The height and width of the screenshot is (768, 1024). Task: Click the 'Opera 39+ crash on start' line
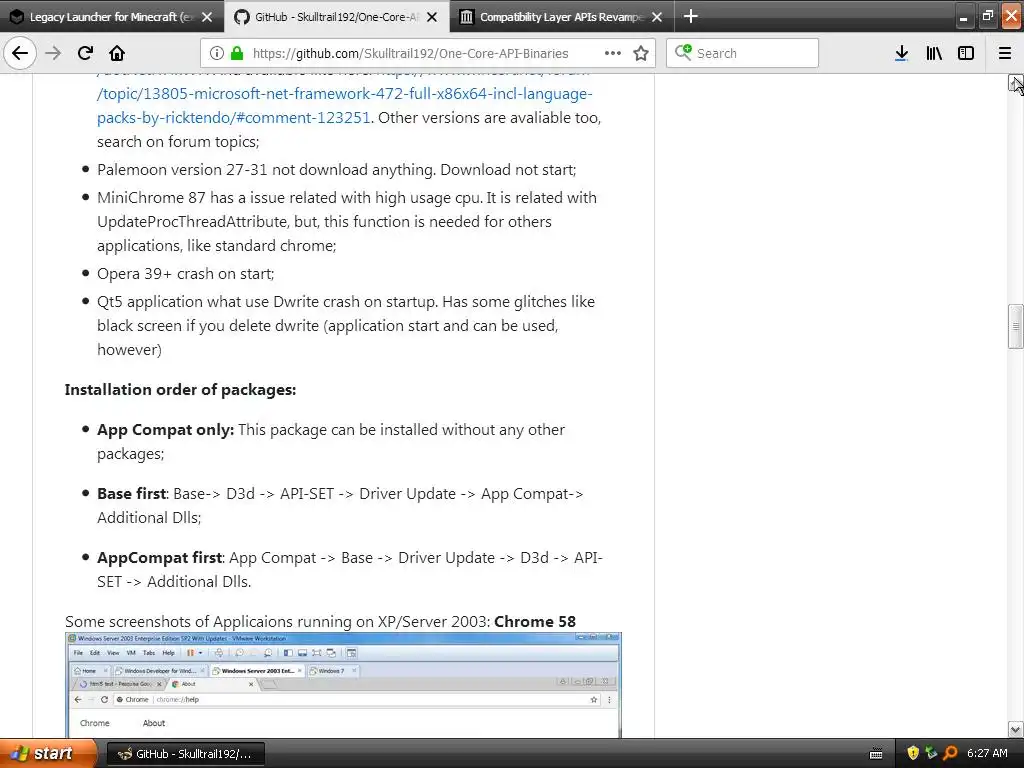tap(185, 274)
